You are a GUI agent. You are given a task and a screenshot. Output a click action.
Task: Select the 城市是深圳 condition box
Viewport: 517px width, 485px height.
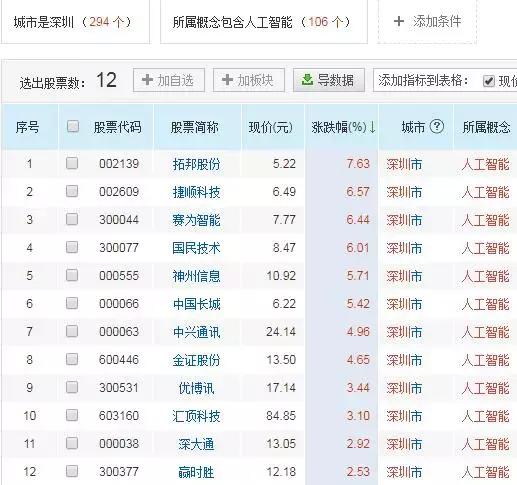click(x=75, y=22)
